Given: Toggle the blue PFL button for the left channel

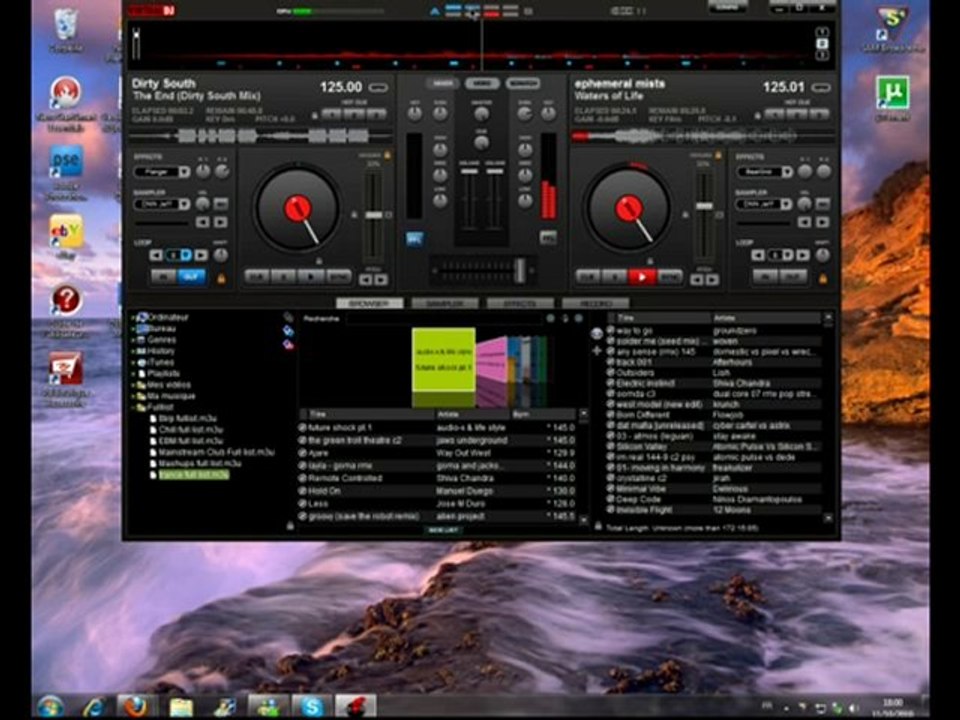Looking at the screenshot, I should tap(414, 238).
